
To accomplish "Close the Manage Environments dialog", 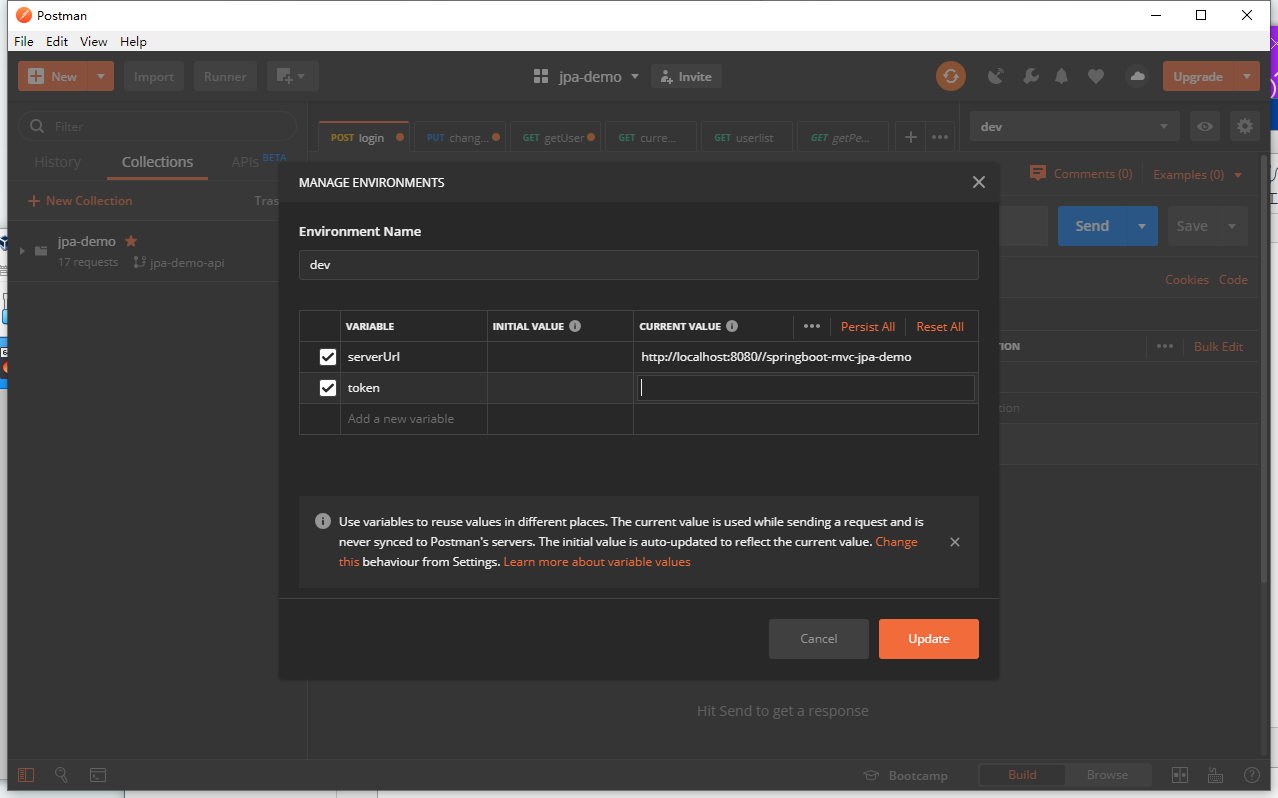I will 978,182.
